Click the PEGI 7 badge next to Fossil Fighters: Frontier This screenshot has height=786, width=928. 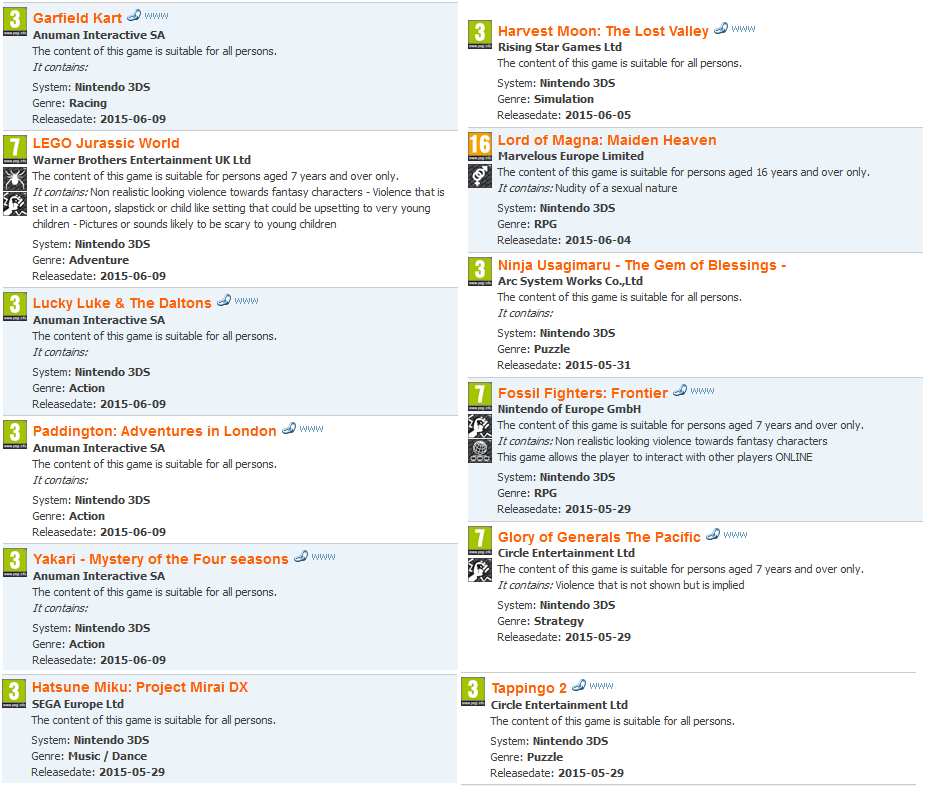pos(480,397)
